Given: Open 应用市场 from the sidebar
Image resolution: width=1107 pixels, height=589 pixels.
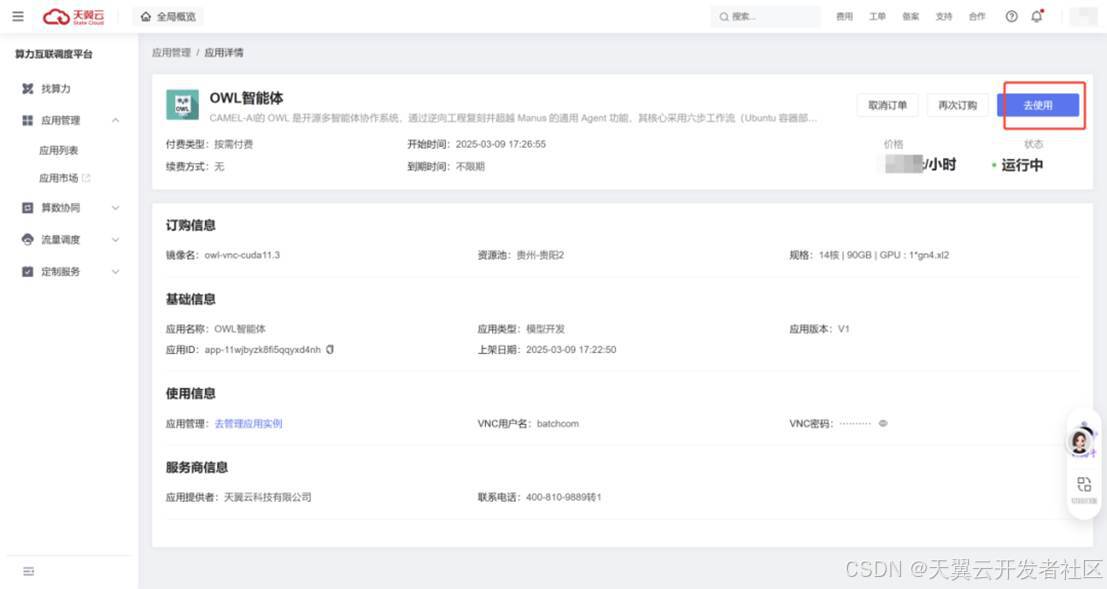Looking at the screenshot, I should [59, 179].
